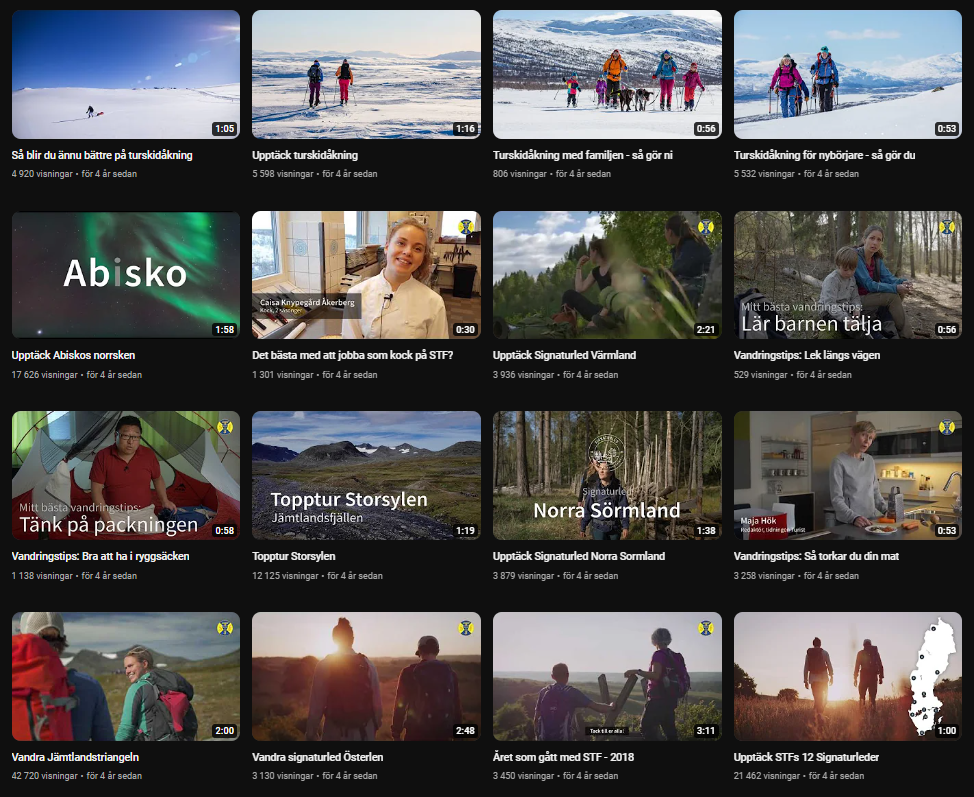
Task: Click title Vandringstips: Bra att ha i ryggsäcken
Action: [x=100, y=556]
